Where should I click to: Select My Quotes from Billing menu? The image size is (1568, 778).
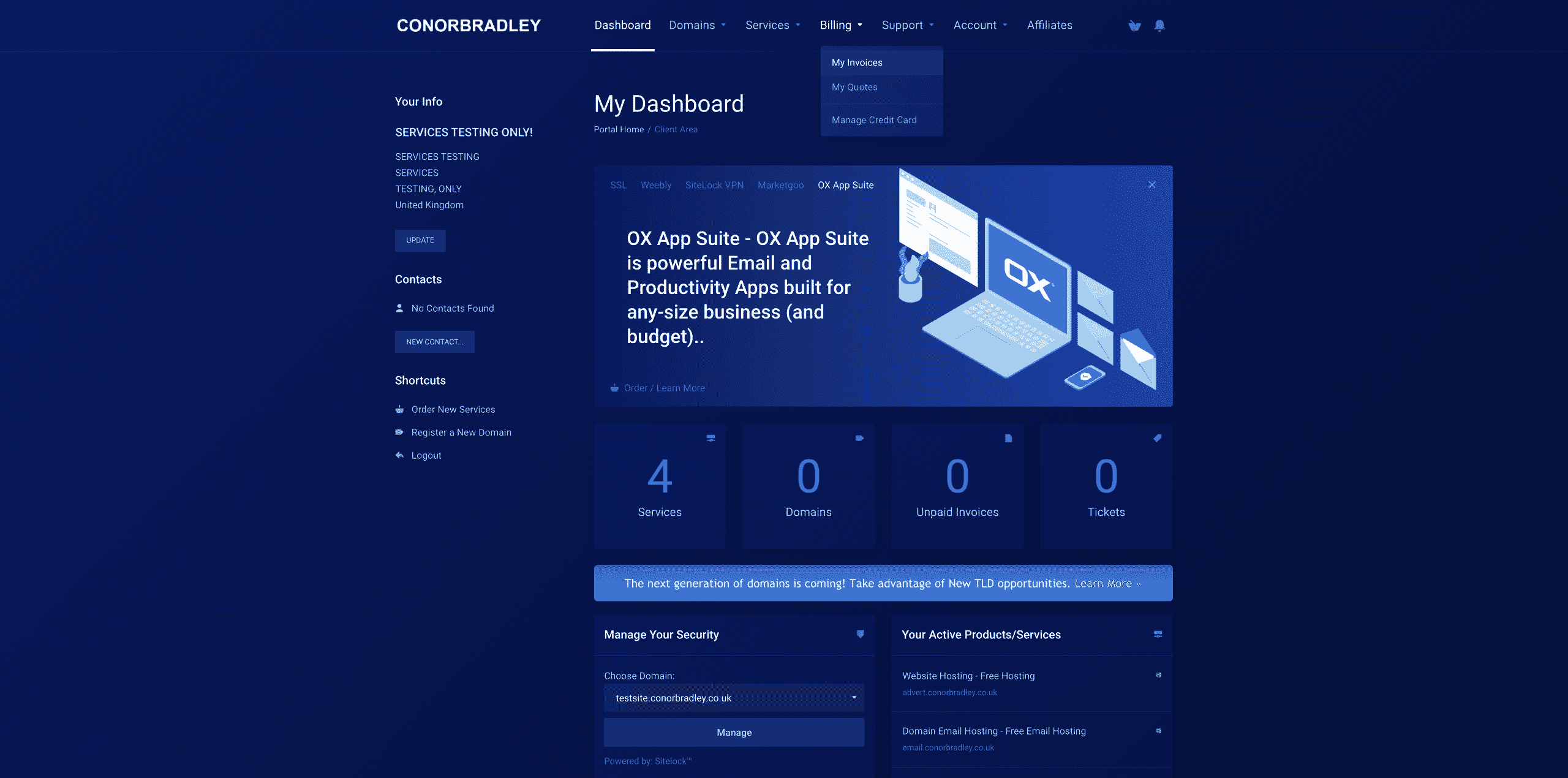coord(881,87)
